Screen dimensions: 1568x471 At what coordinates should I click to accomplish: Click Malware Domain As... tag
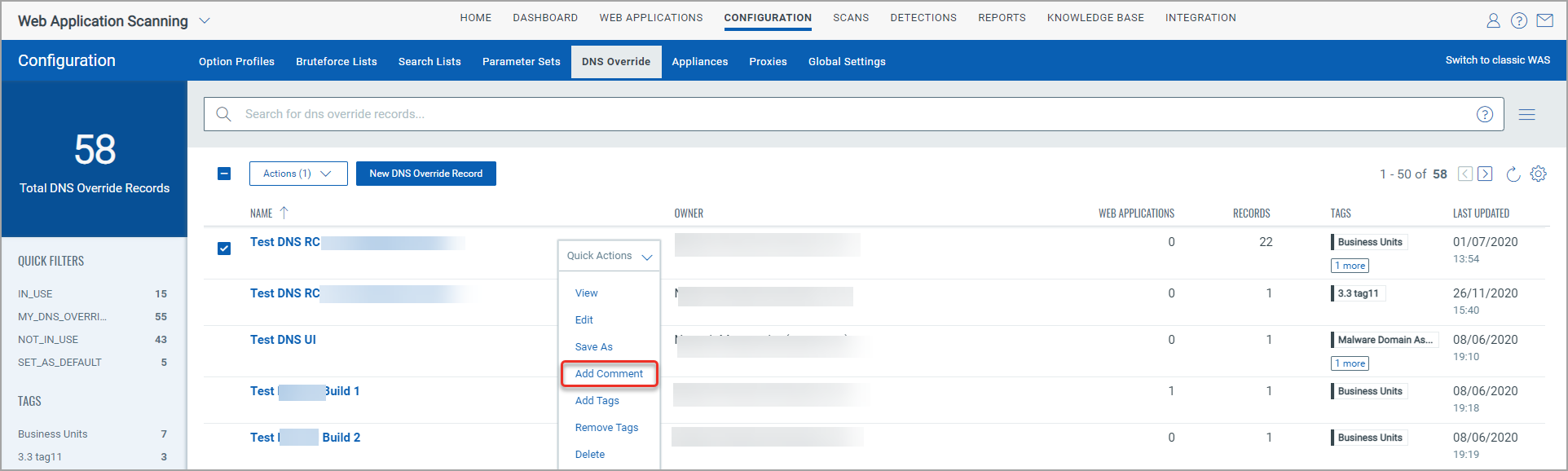coord(1385,340)
